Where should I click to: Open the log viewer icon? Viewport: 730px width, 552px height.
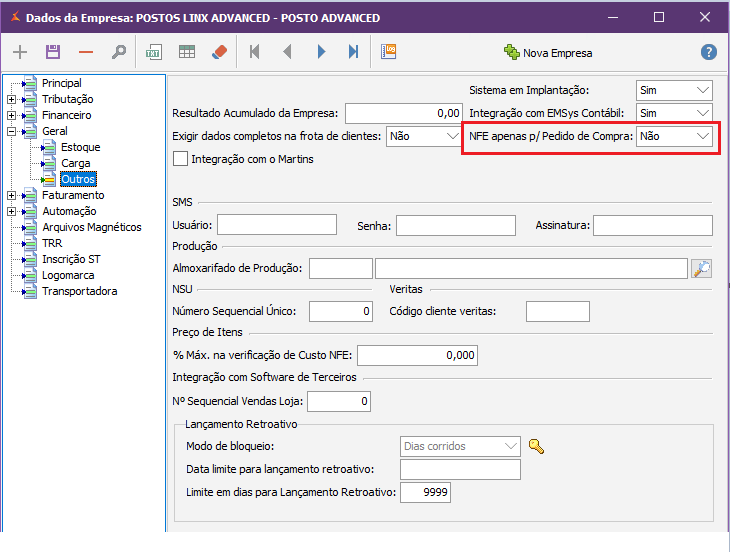(x=388, y=52)
